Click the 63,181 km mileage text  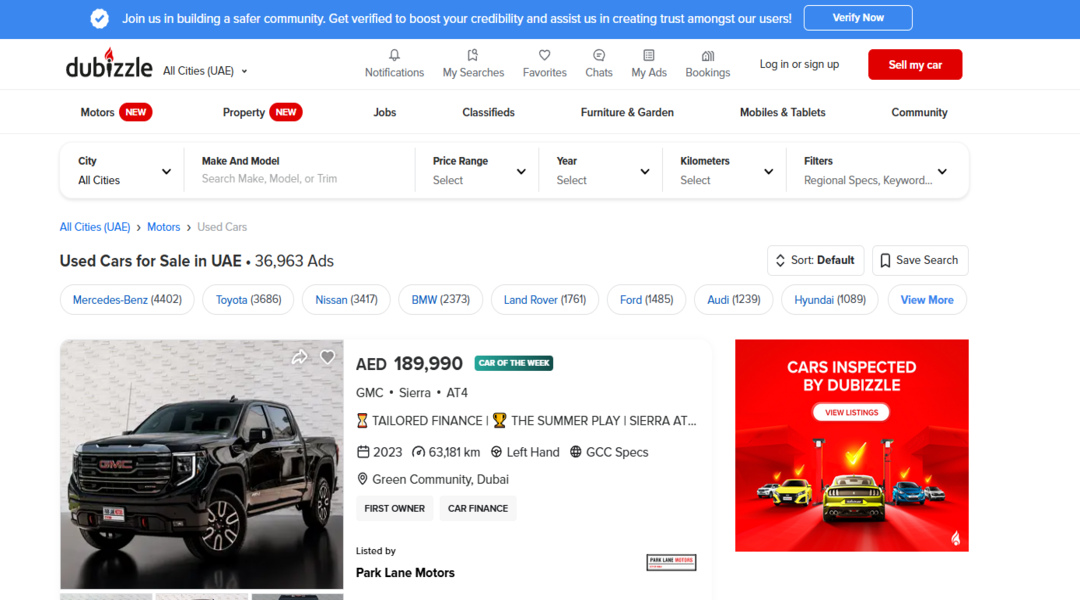coord(454,453)
